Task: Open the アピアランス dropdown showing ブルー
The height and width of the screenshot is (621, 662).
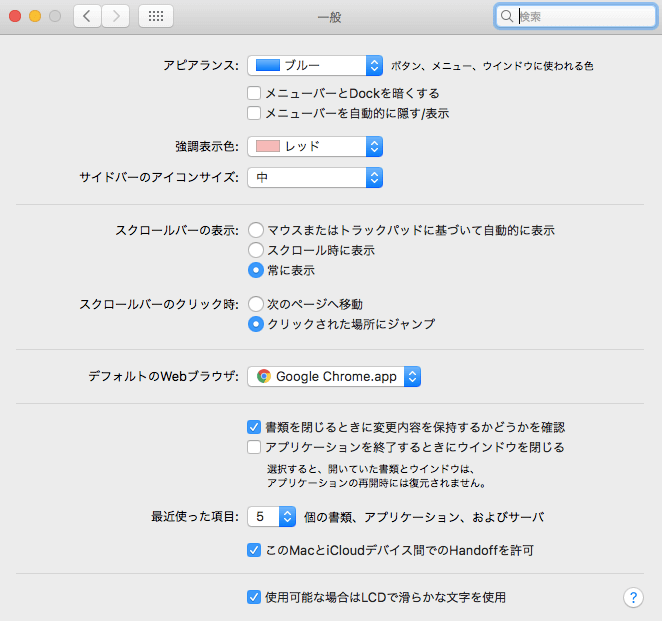Action: pyautogui.click(x=315, y=65)
